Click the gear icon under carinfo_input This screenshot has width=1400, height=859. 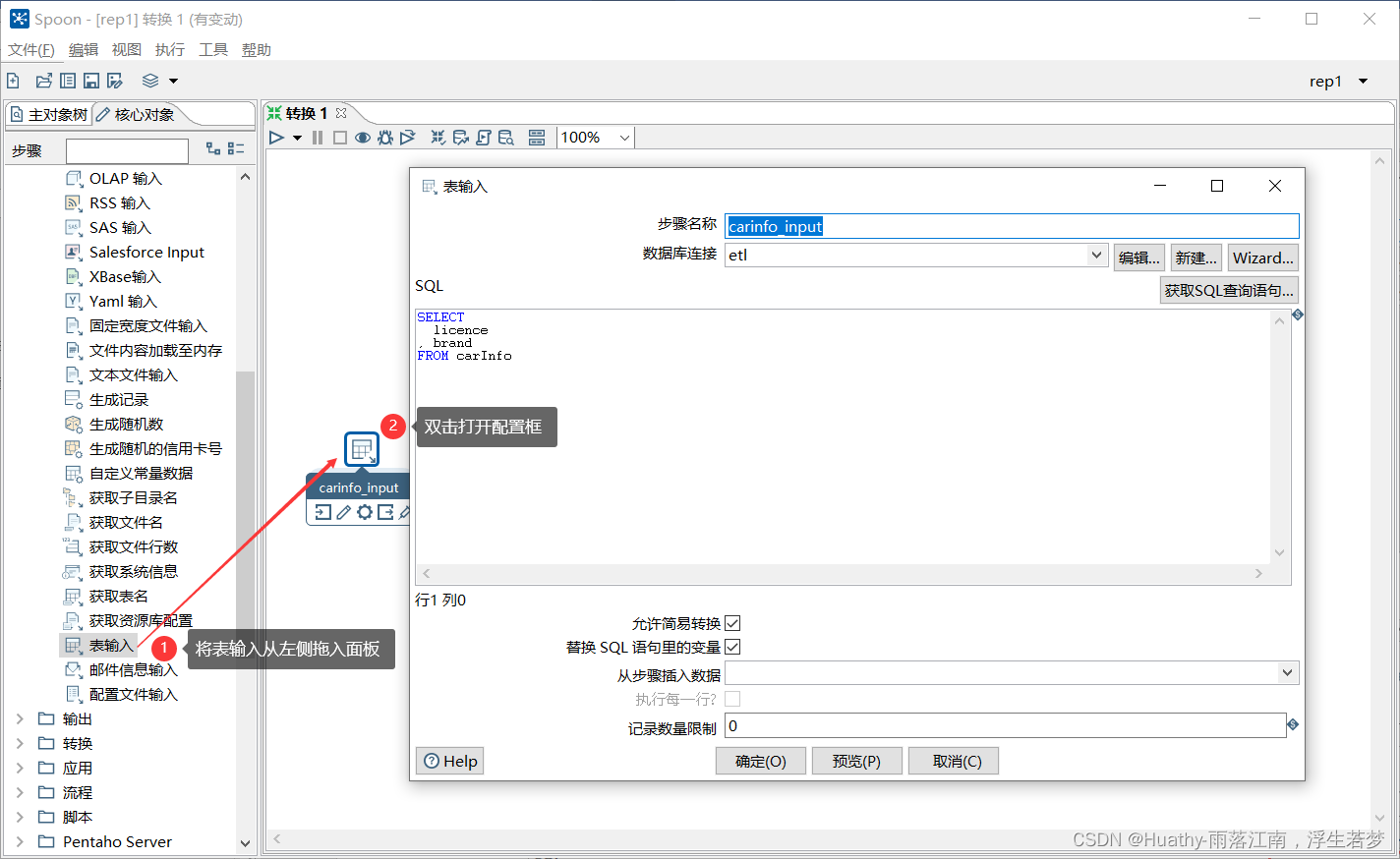[365, 512]
